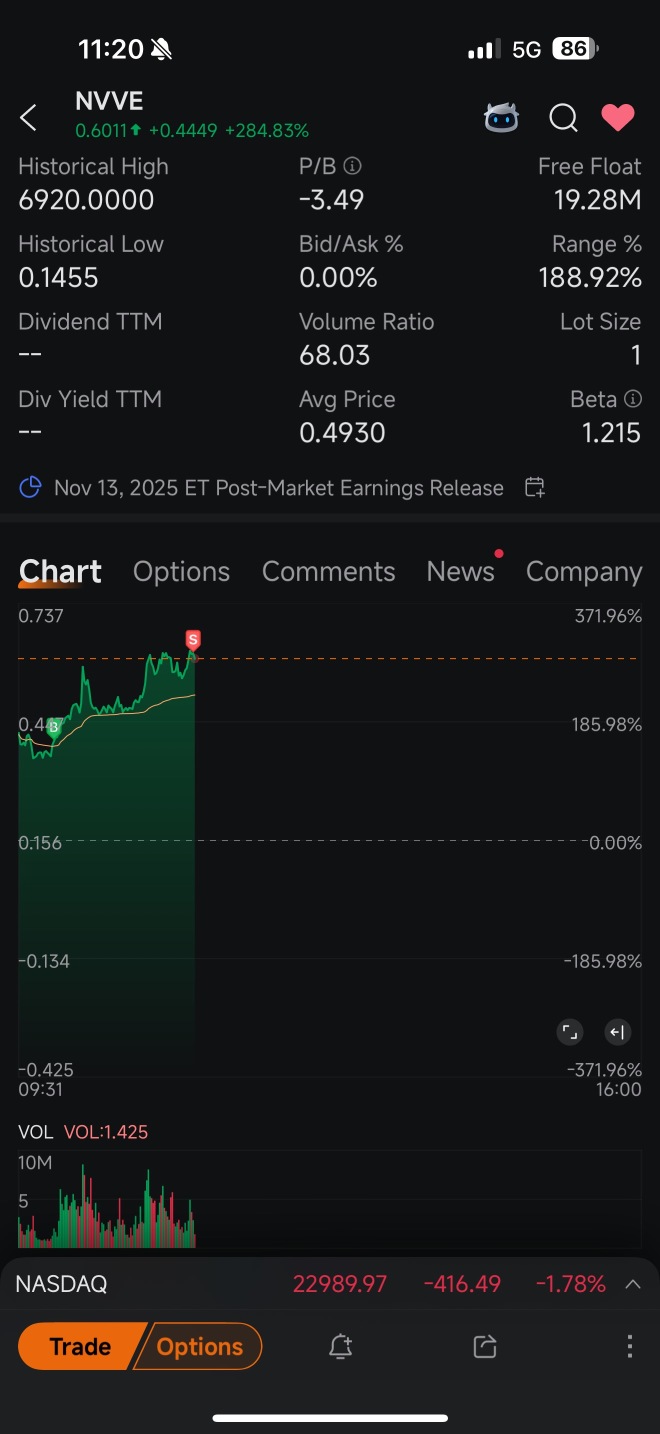Tap the P/B info icon
The height and width of the screenshot is (1434, 660).
point(352,167)
